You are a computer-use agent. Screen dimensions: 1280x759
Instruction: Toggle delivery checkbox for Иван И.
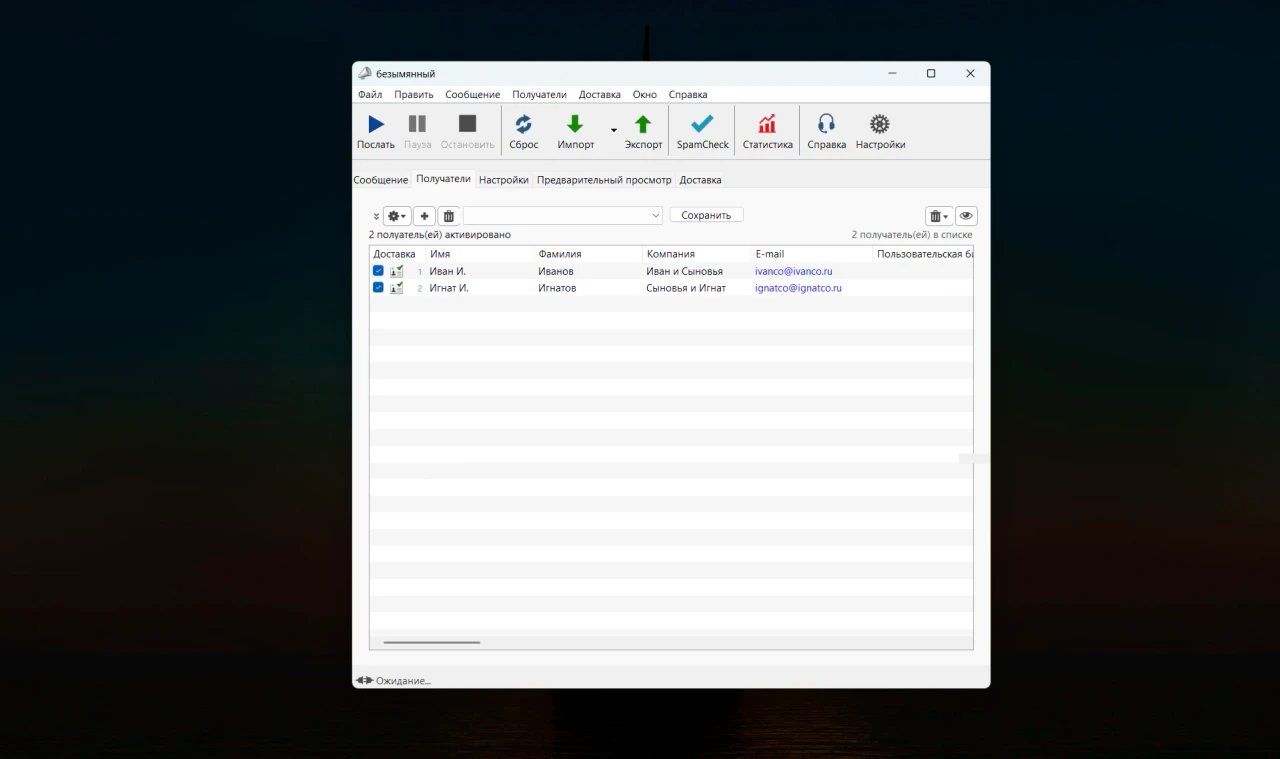[378, 271]
